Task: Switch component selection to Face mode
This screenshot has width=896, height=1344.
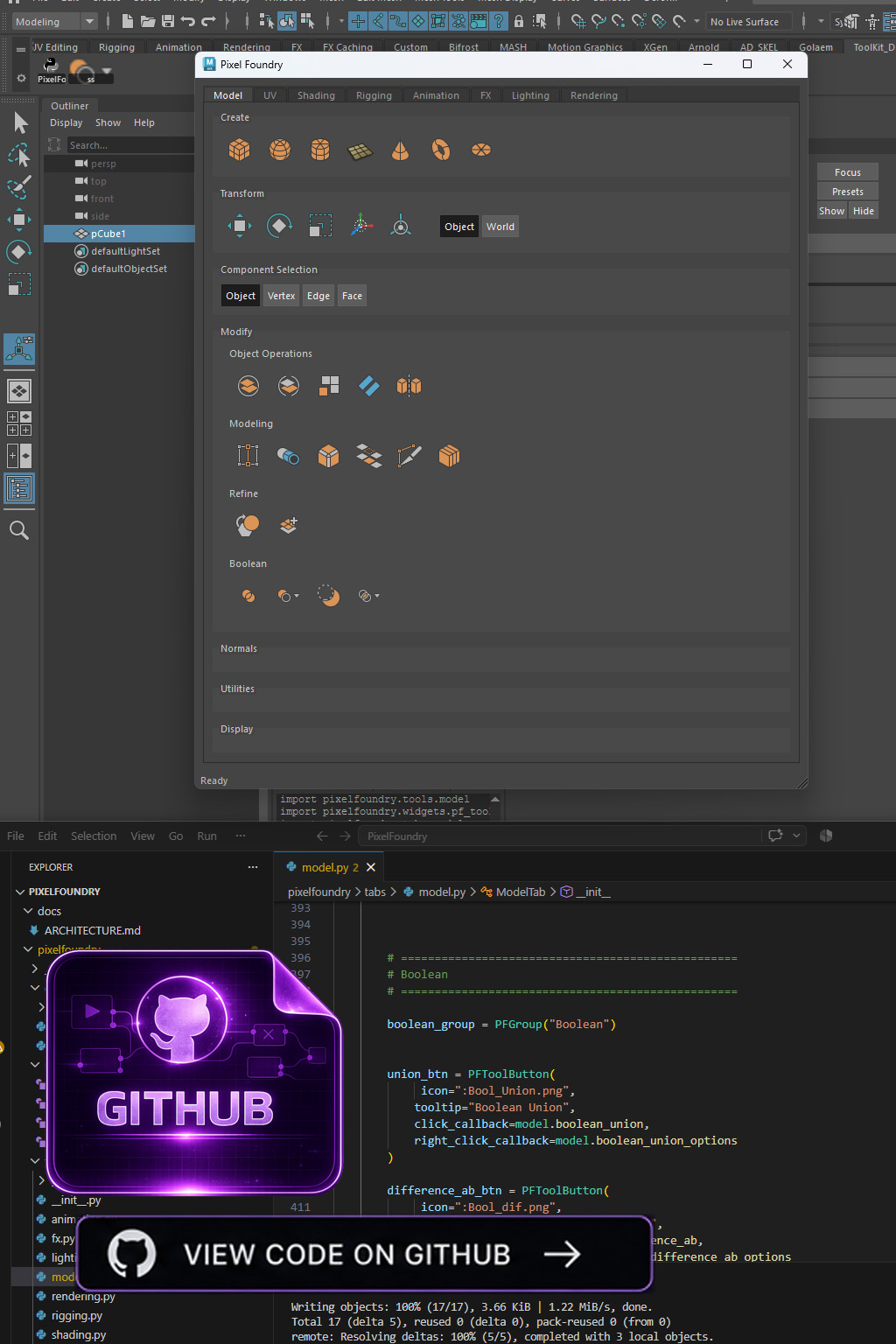Action: point(353,296)
